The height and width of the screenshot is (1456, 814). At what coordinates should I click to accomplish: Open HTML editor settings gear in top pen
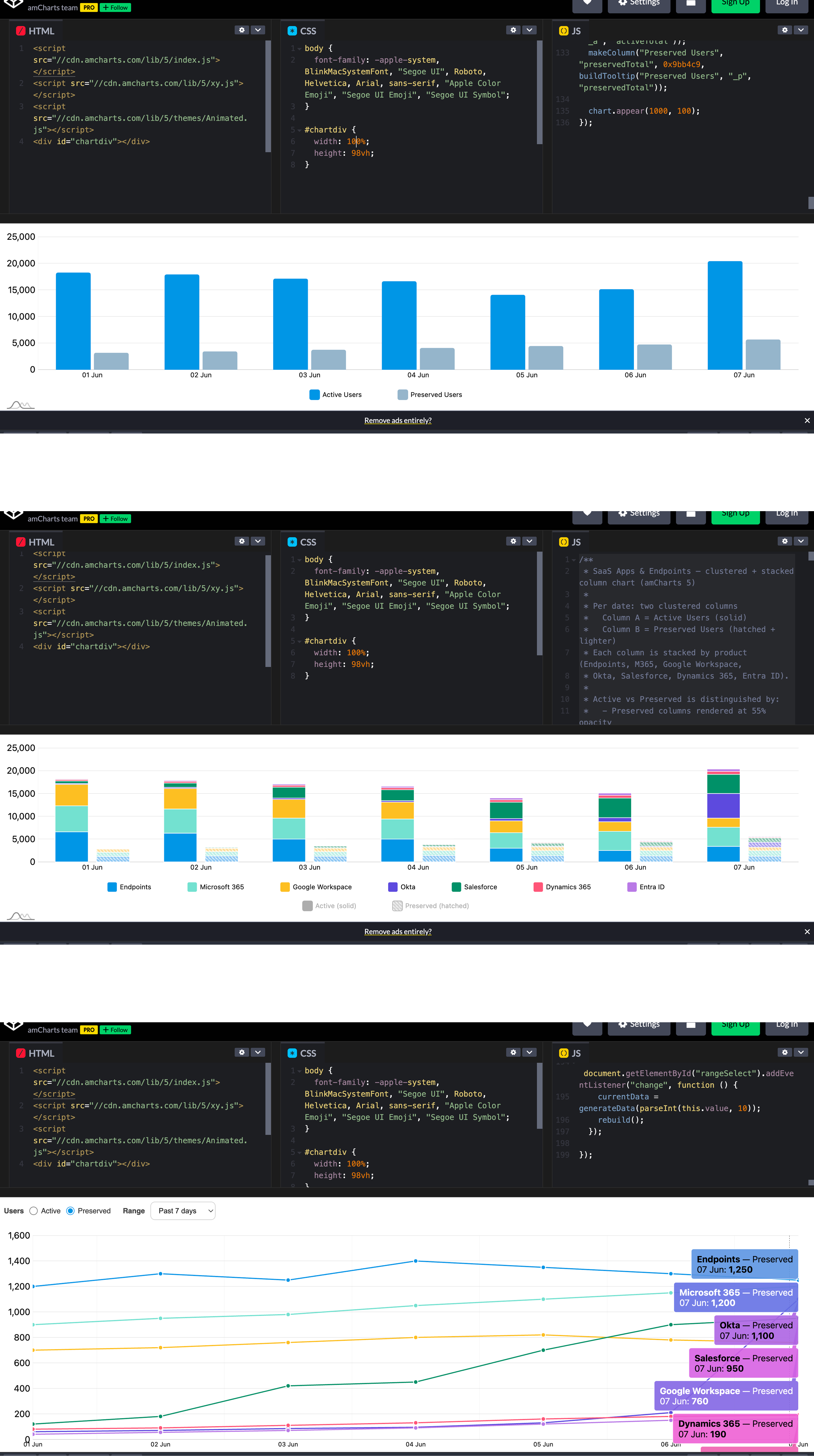(x=242, y=30)
